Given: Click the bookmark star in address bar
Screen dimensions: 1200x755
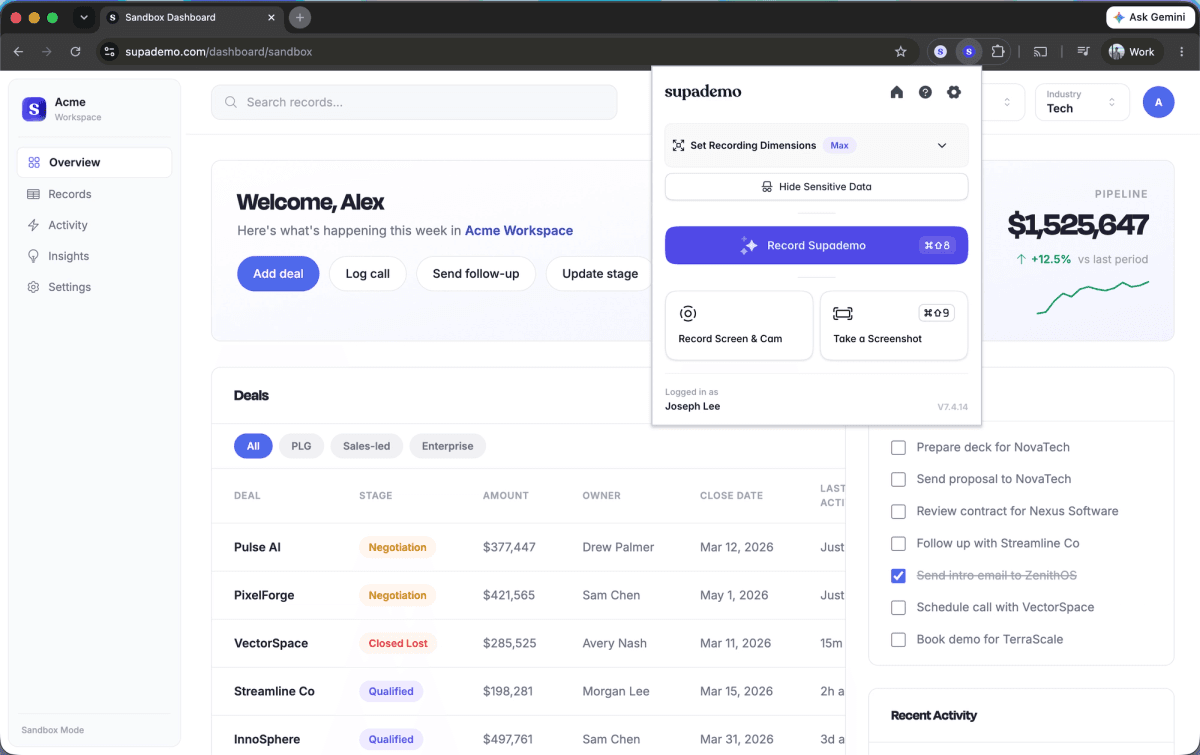Looking at the screenshot, I should pos(900,51).
